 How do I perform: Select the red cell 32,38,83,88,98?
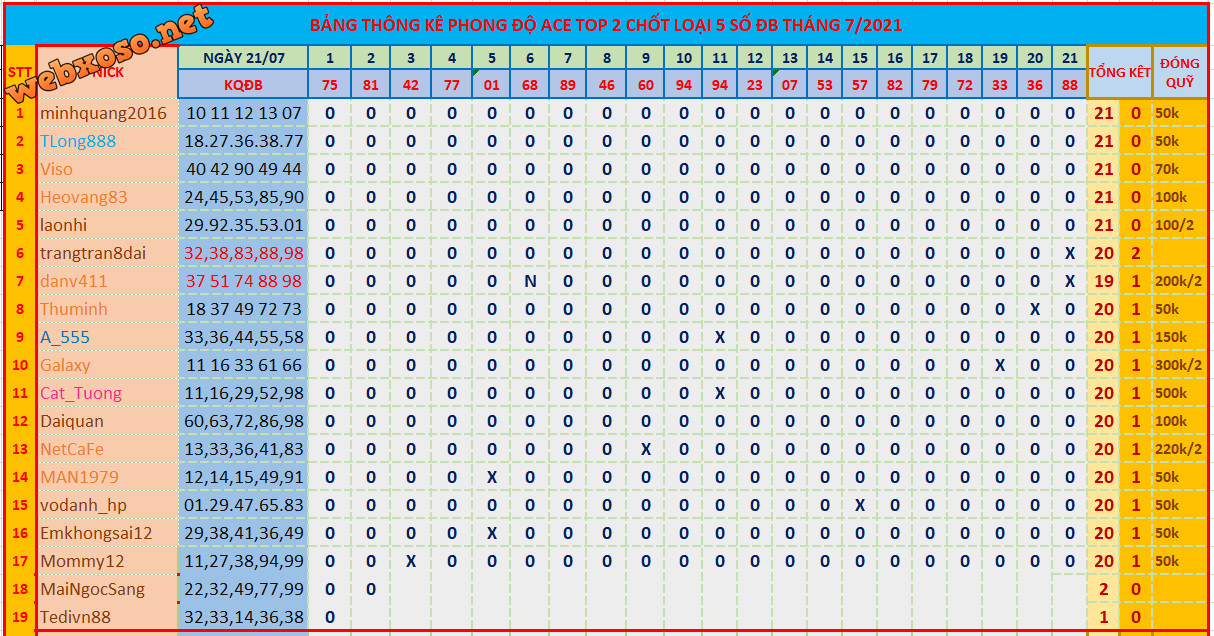coord(243,253)
